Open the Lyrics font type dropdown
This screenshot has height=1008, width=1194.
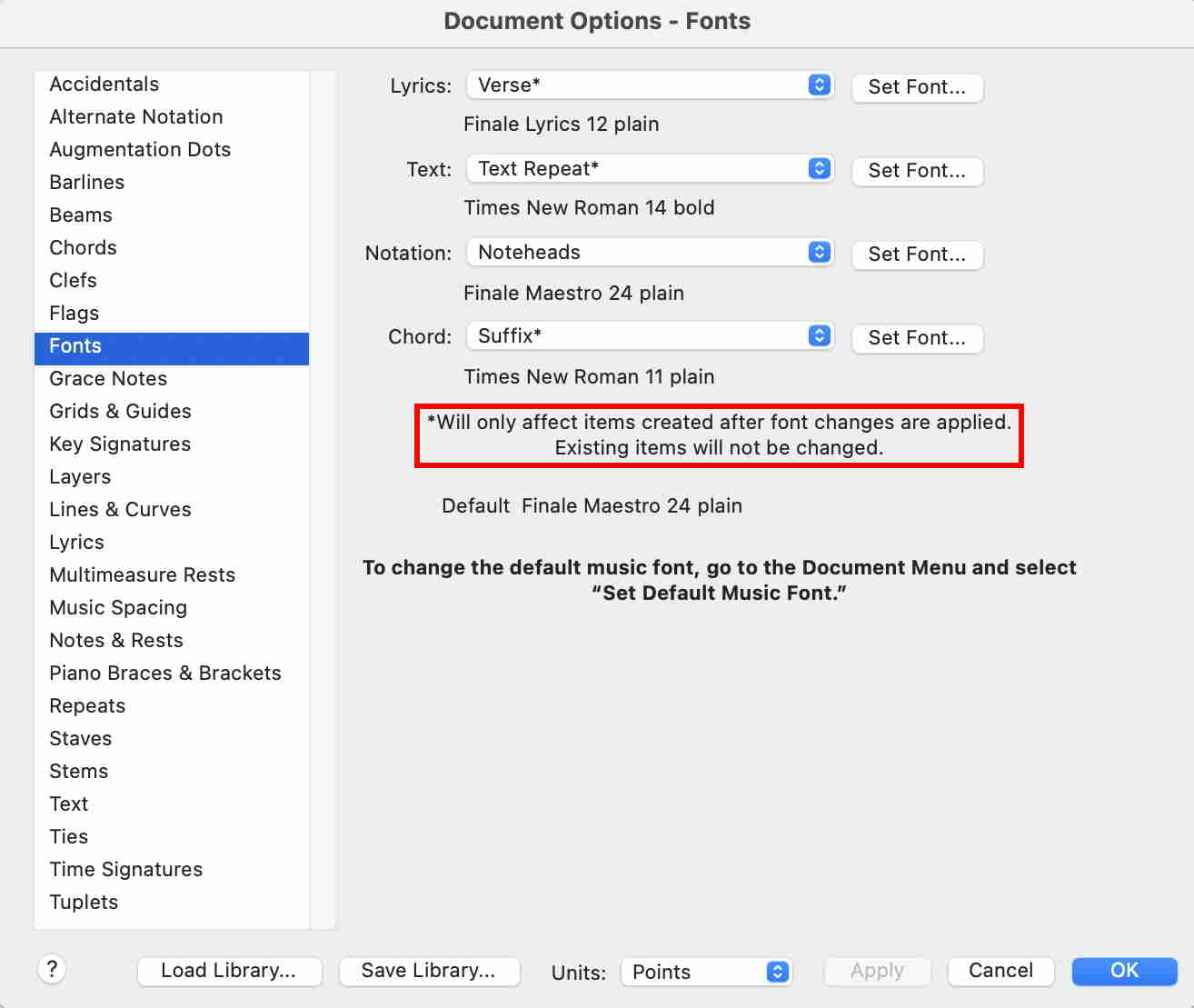click(x=650, y=85)
